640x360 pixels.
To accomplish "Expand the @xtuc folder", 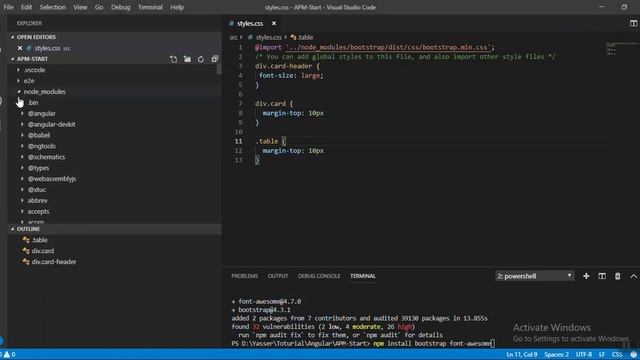I will (x=37, y=190).
